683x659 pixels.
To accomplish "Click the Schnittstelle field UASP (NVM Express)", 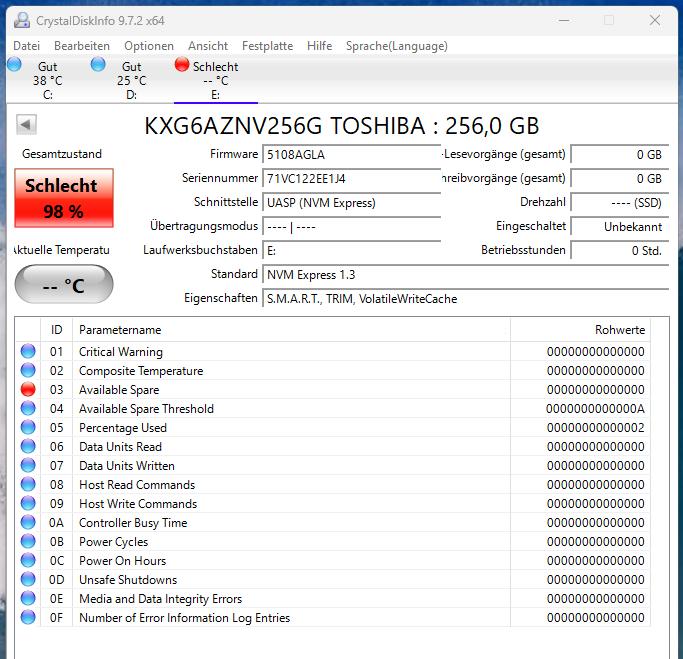I will tap(352, 203).
